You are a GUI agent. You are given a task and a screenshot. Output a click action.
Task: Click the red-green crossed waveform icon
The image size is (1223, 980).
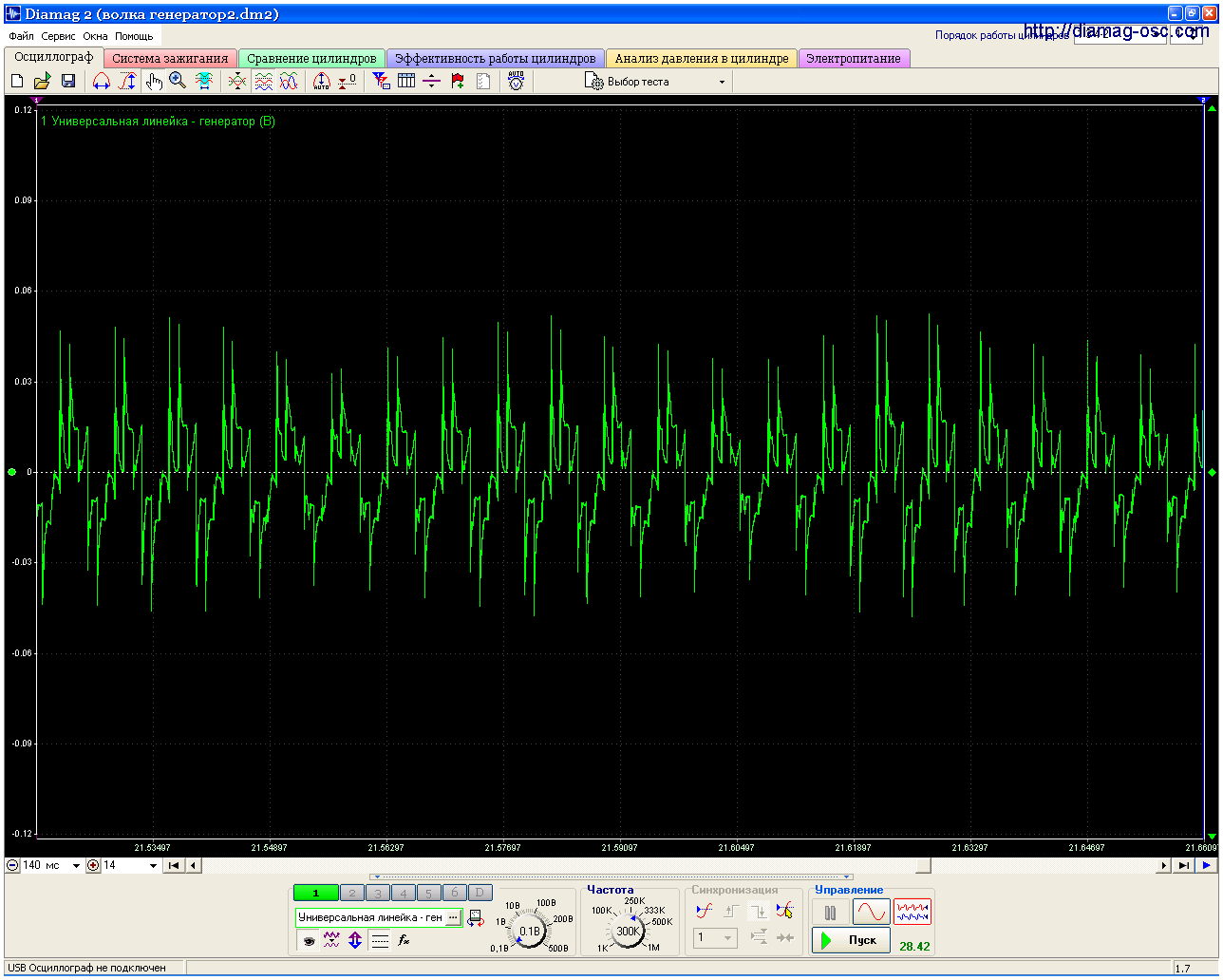point(237,82)
